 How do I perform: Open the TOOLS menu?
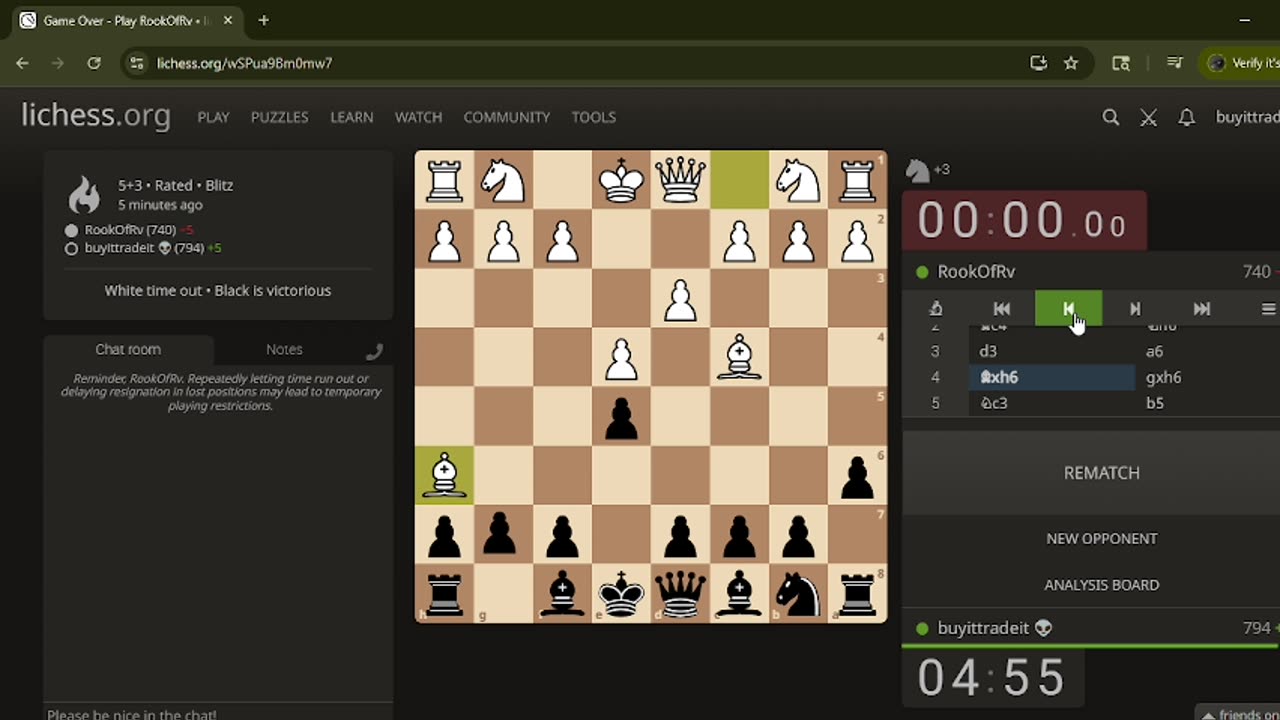coord(593,117)
